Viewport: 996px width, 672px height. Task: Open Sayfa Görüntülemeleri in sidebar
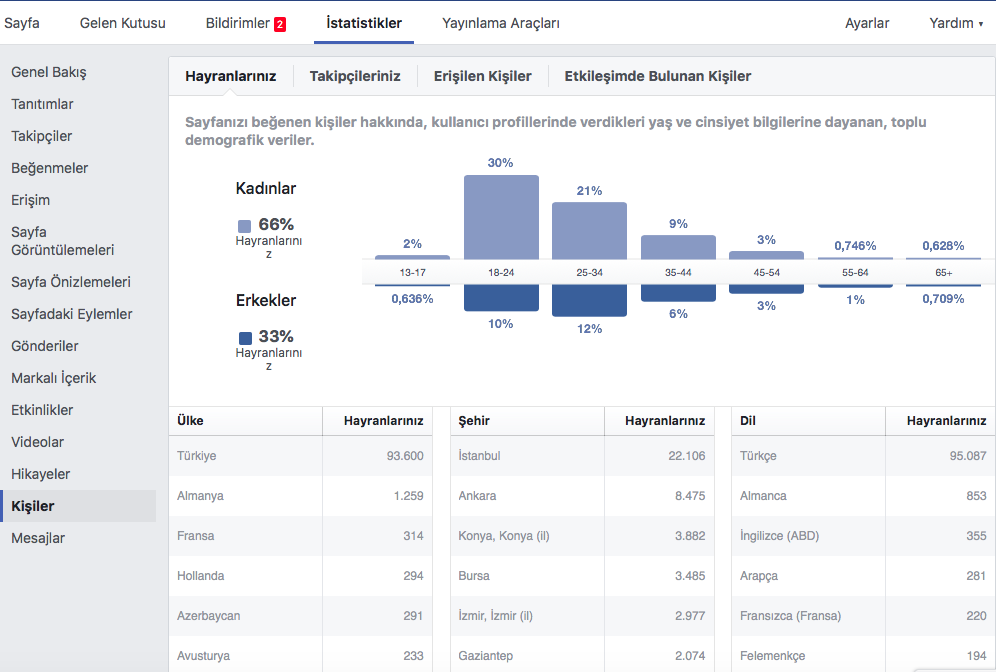[x=62, y=241]
